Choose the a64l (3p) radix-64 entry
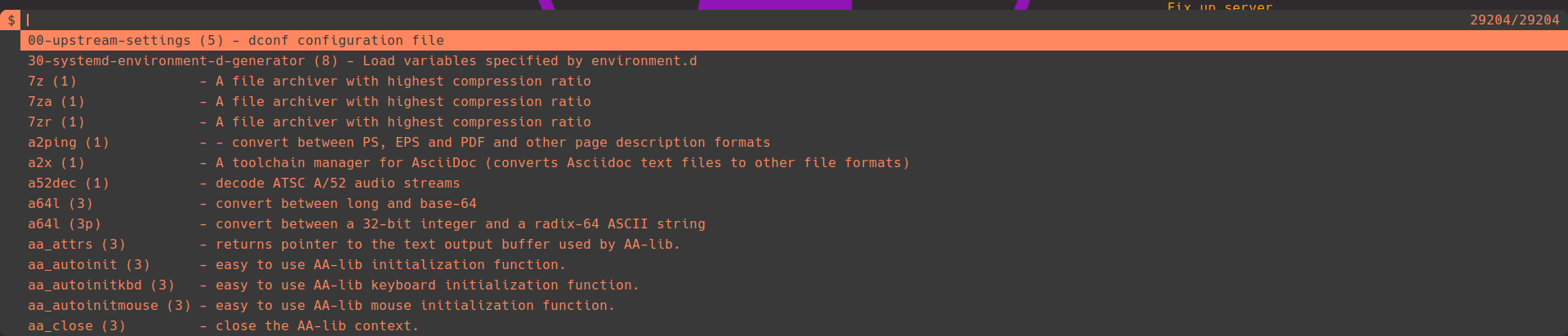Image resolution: width=1568 pixels, height=336 pixels. [366, 224]
